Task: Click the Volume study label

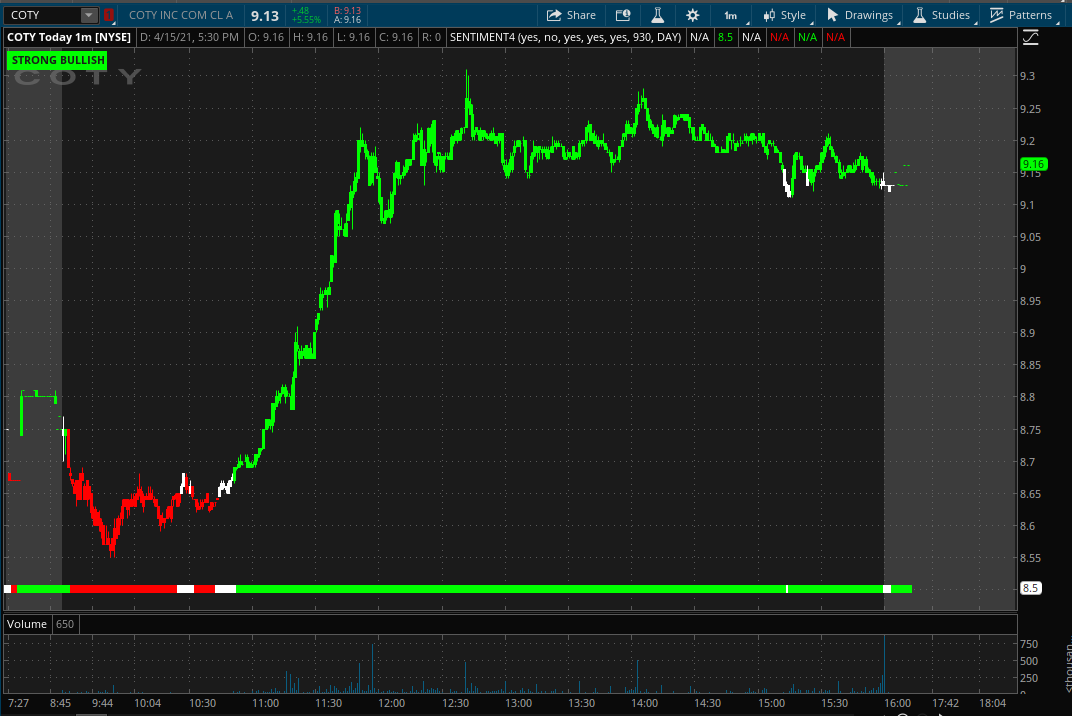Action: [x=27, y=624]
